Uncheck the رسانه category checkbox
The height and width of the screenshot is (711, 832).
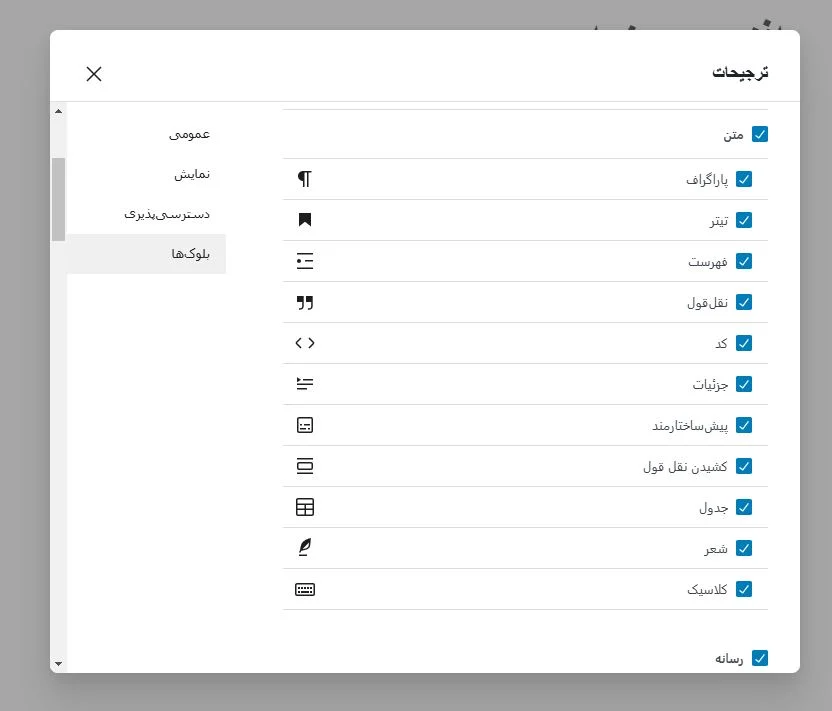point(760,658)
